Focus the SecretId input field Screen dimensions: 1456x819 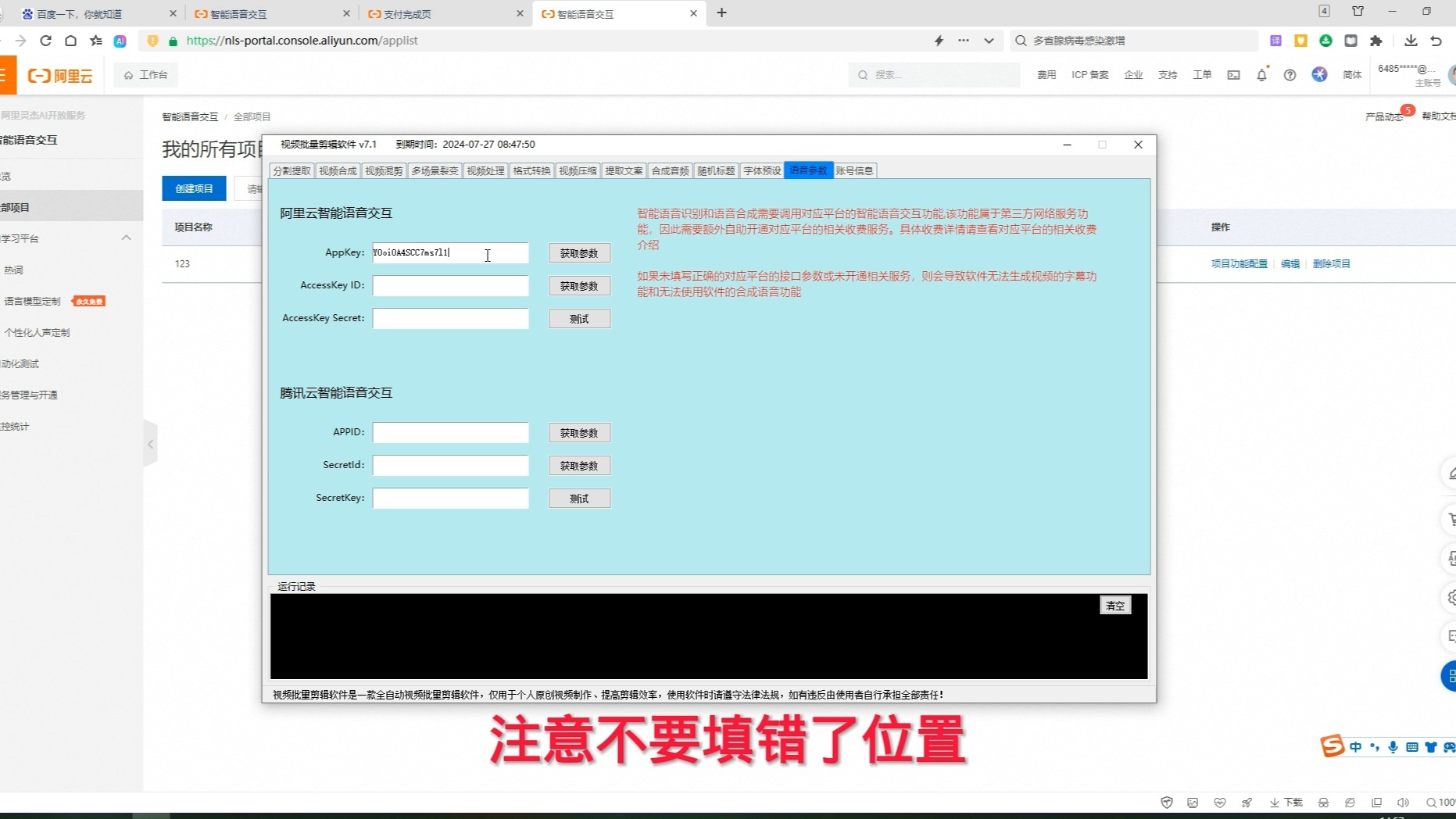point(450,465)
